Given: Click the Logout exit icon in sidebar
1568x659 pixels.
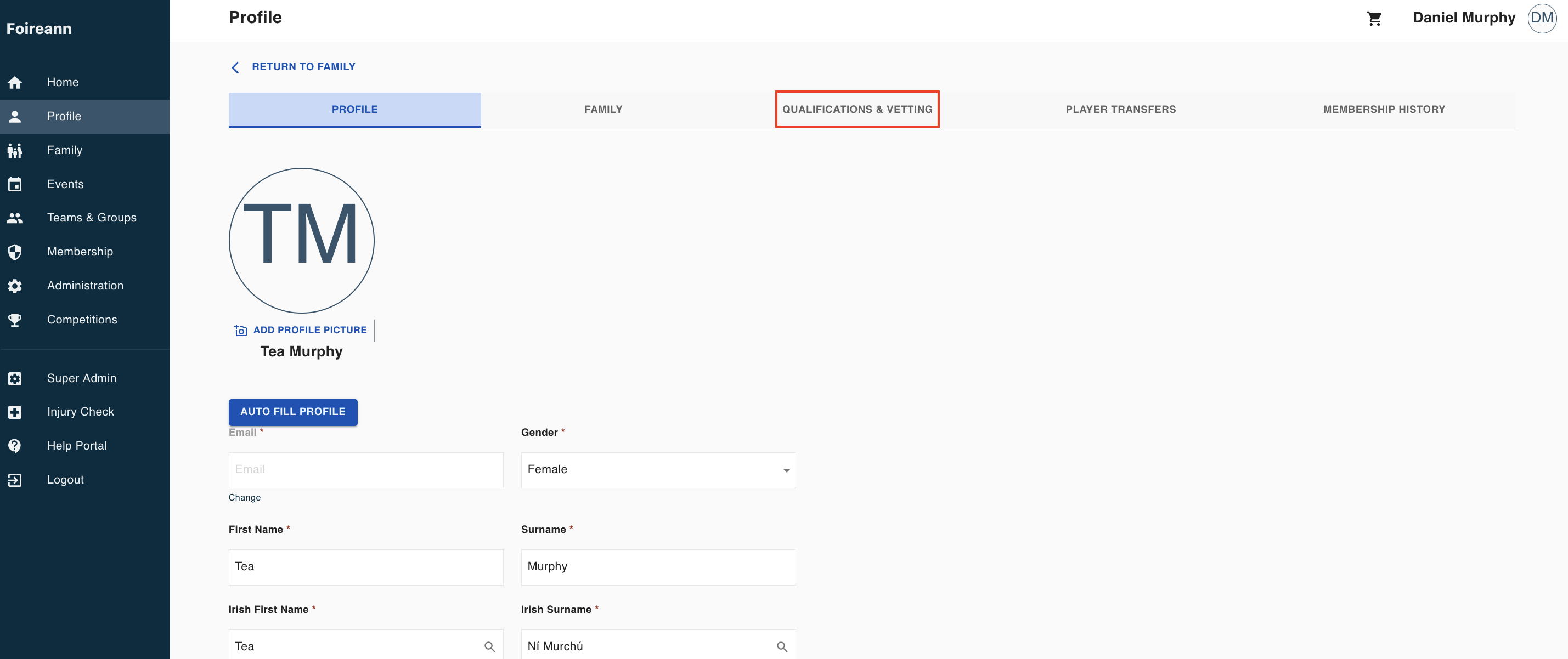Looking at the screenshot, I should click(15, 480).
